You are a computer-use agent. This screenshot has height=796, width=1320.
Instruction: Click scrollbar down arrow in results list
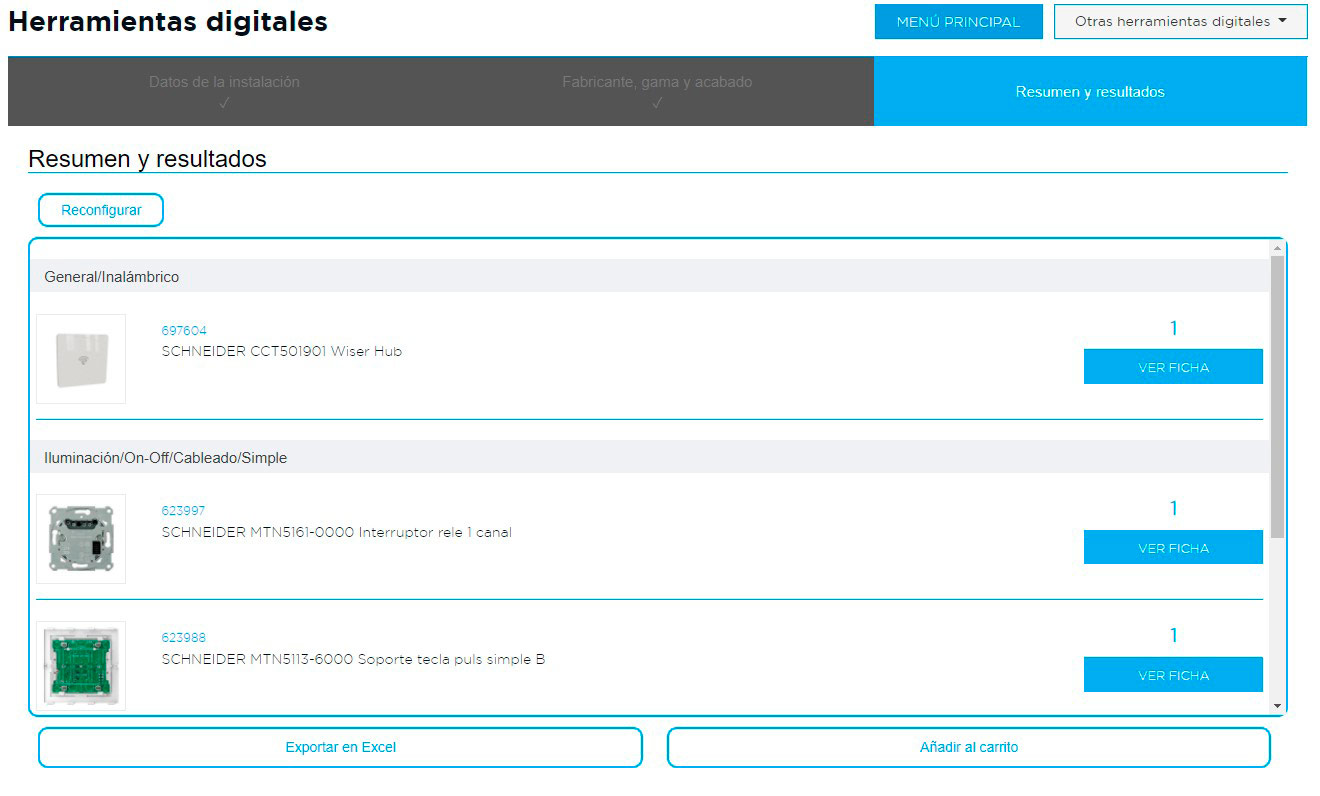pos(1277,706)
